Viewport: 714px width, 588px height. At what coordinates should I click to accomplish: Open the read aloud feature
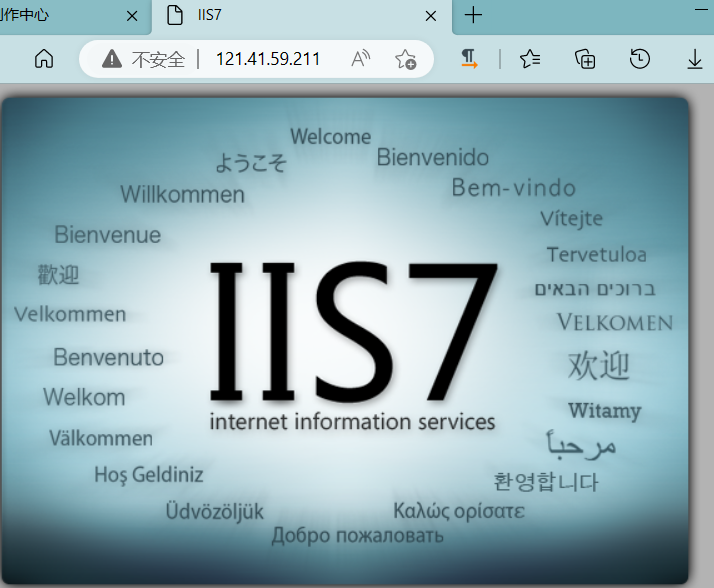[x=361, y=59]
